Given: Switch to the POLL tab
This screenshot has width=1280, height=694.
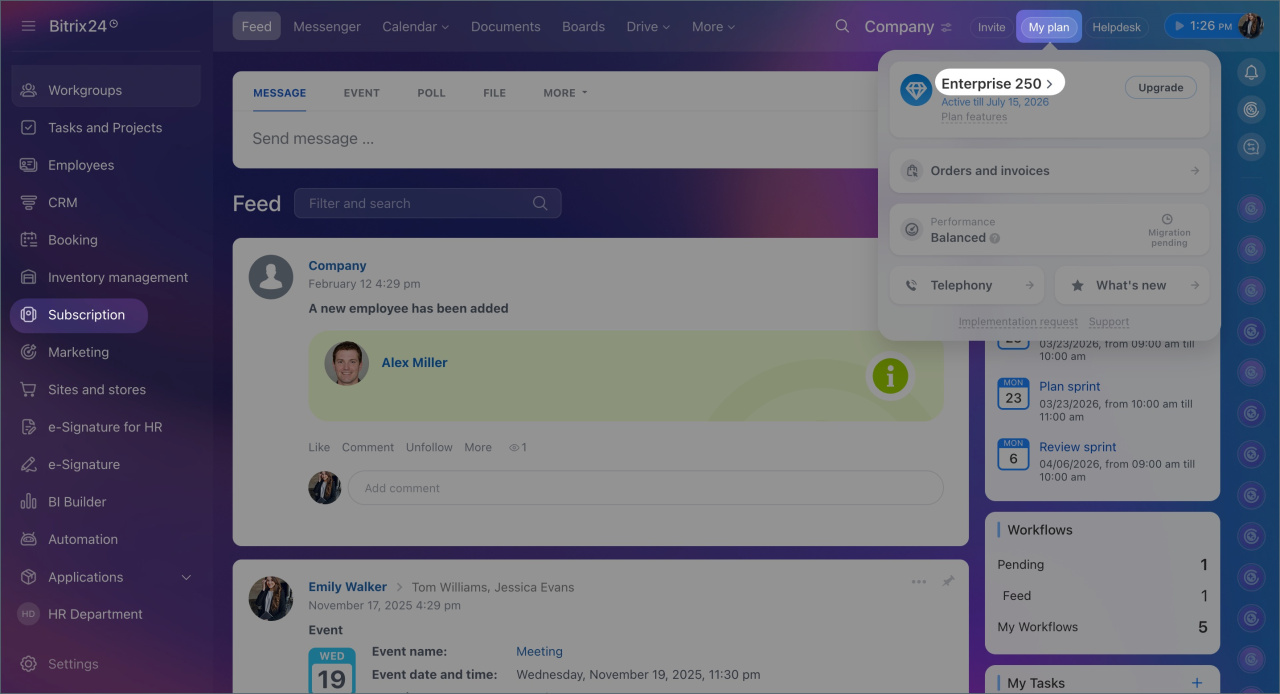Looking at the screenshot, I should (431, 93).
